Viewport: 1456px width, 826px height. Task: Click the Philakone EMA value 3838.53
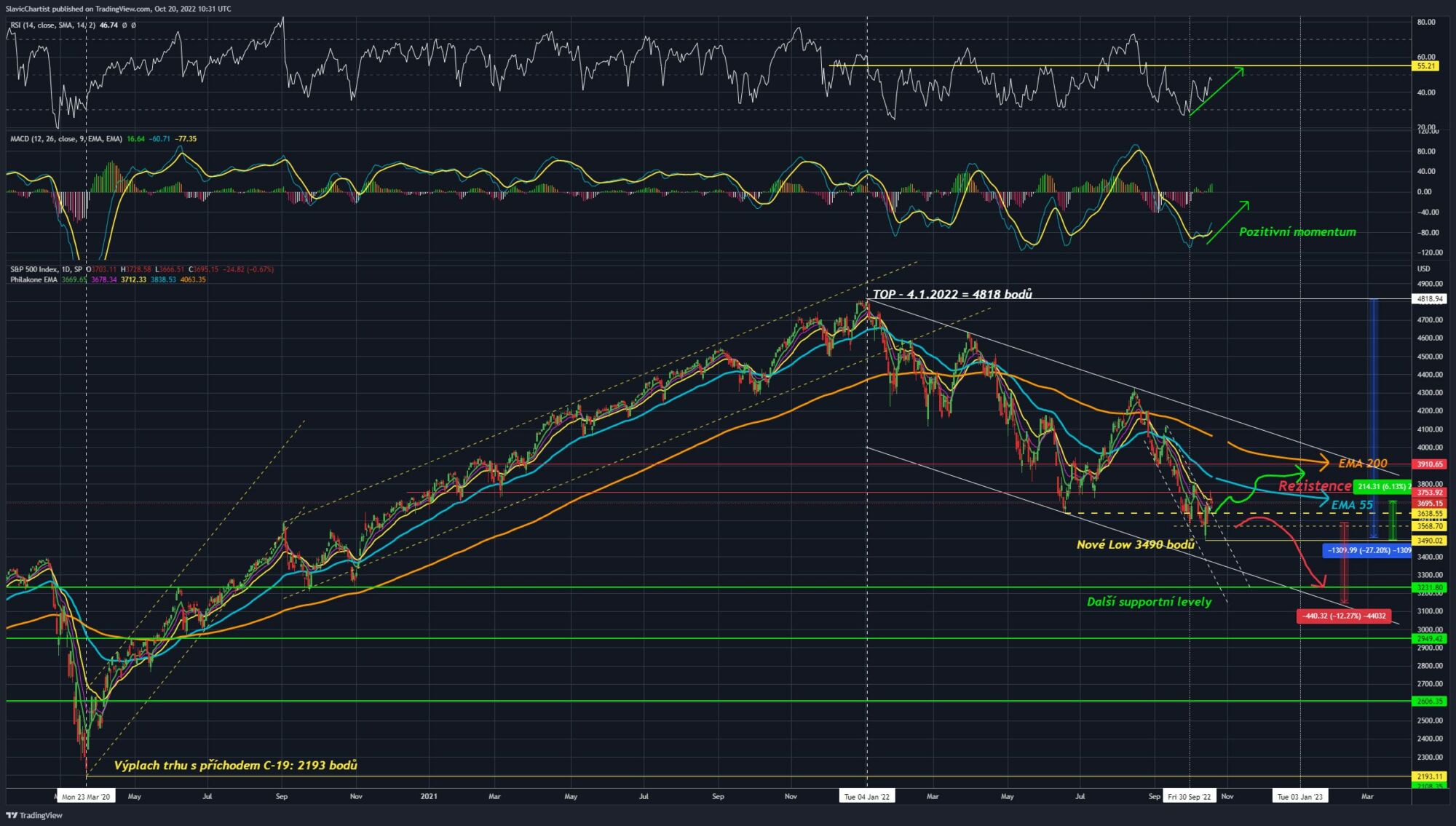(x=163, y=279)
